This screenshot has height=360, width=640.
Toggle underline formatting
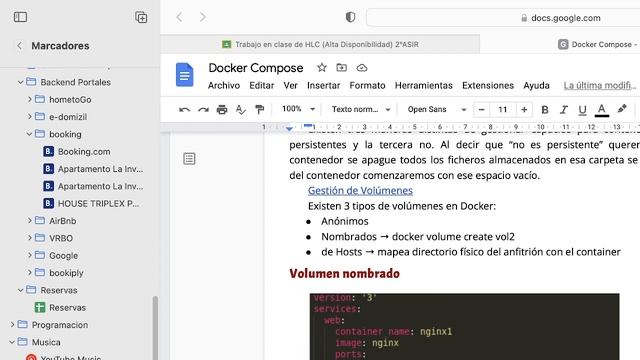(582, 109)
